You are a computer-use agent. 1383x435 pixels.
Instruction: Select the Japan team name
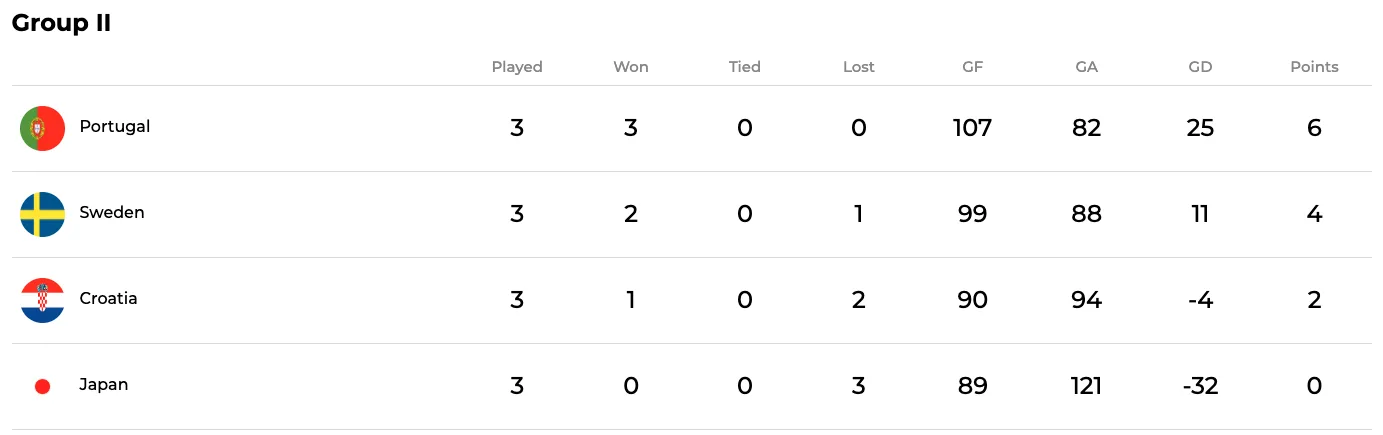104,385
